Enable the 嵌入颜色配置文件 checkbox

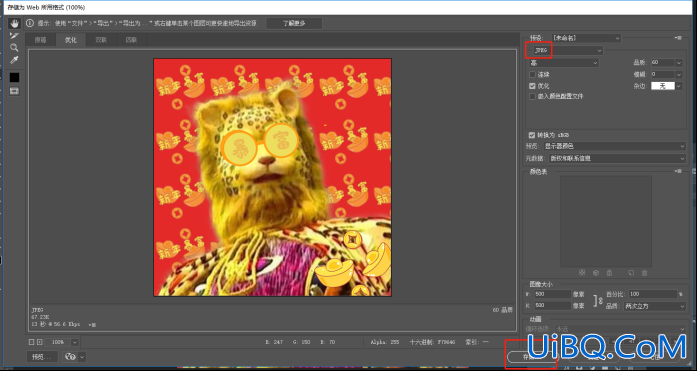[x=532, y=96]
